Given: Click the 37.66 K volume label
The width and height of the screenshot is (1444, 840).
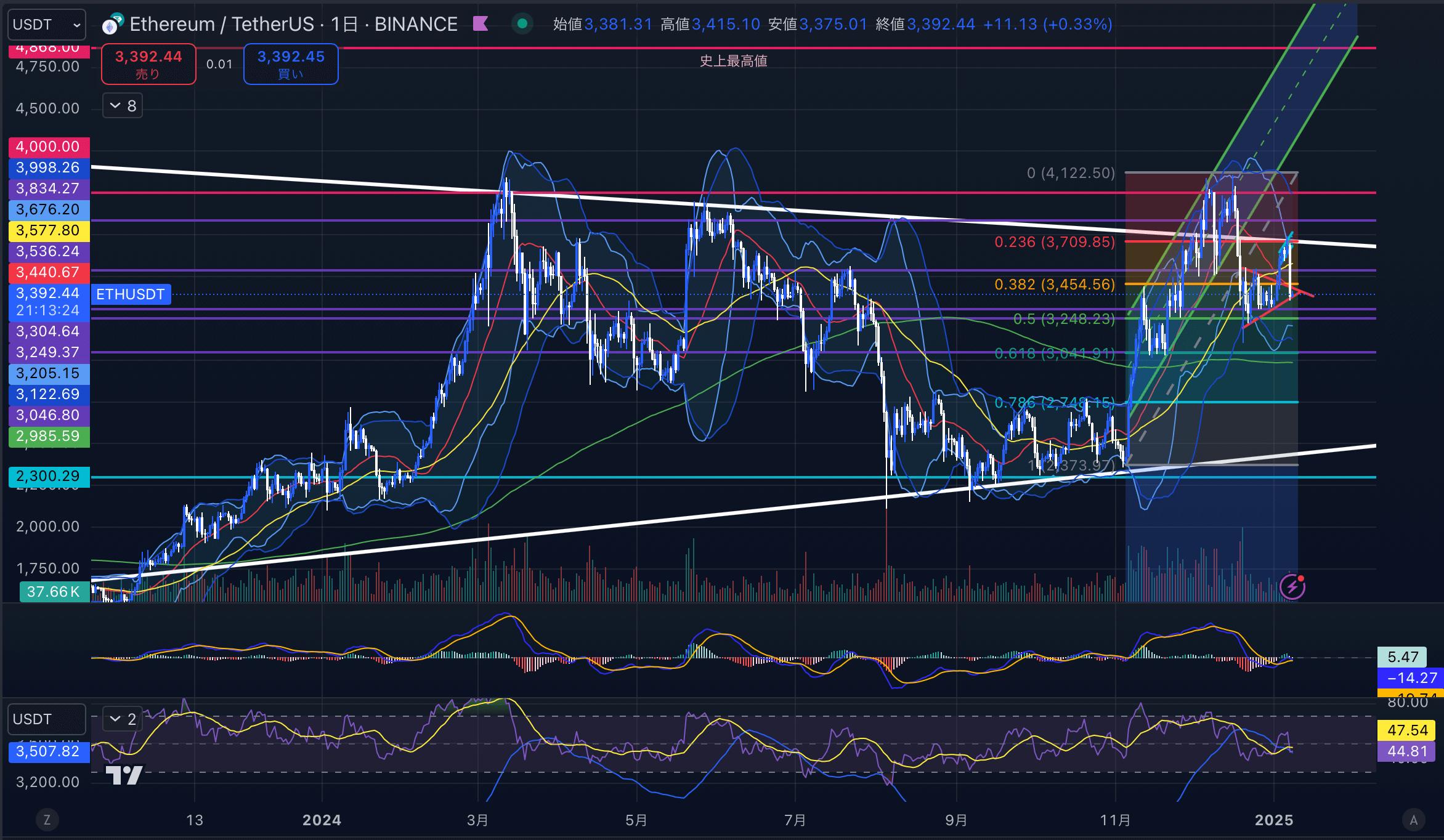Looking at the screenshot, I should click(x=54, y=592).
